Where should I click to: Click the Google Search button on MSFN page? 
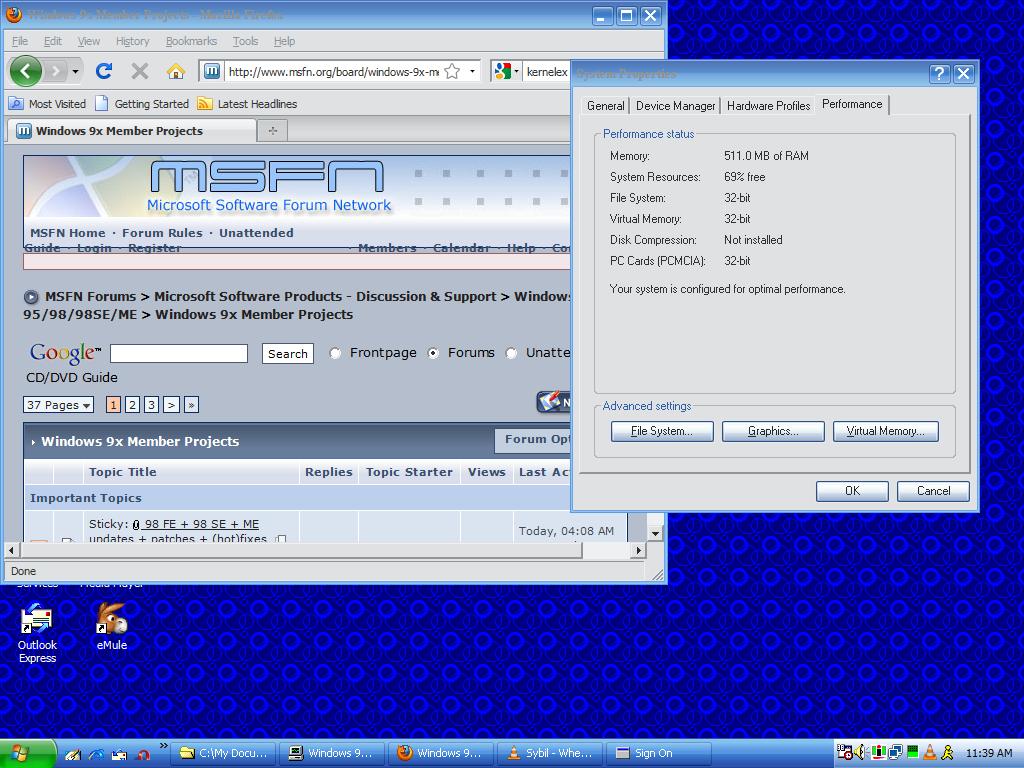click(287, 354)
